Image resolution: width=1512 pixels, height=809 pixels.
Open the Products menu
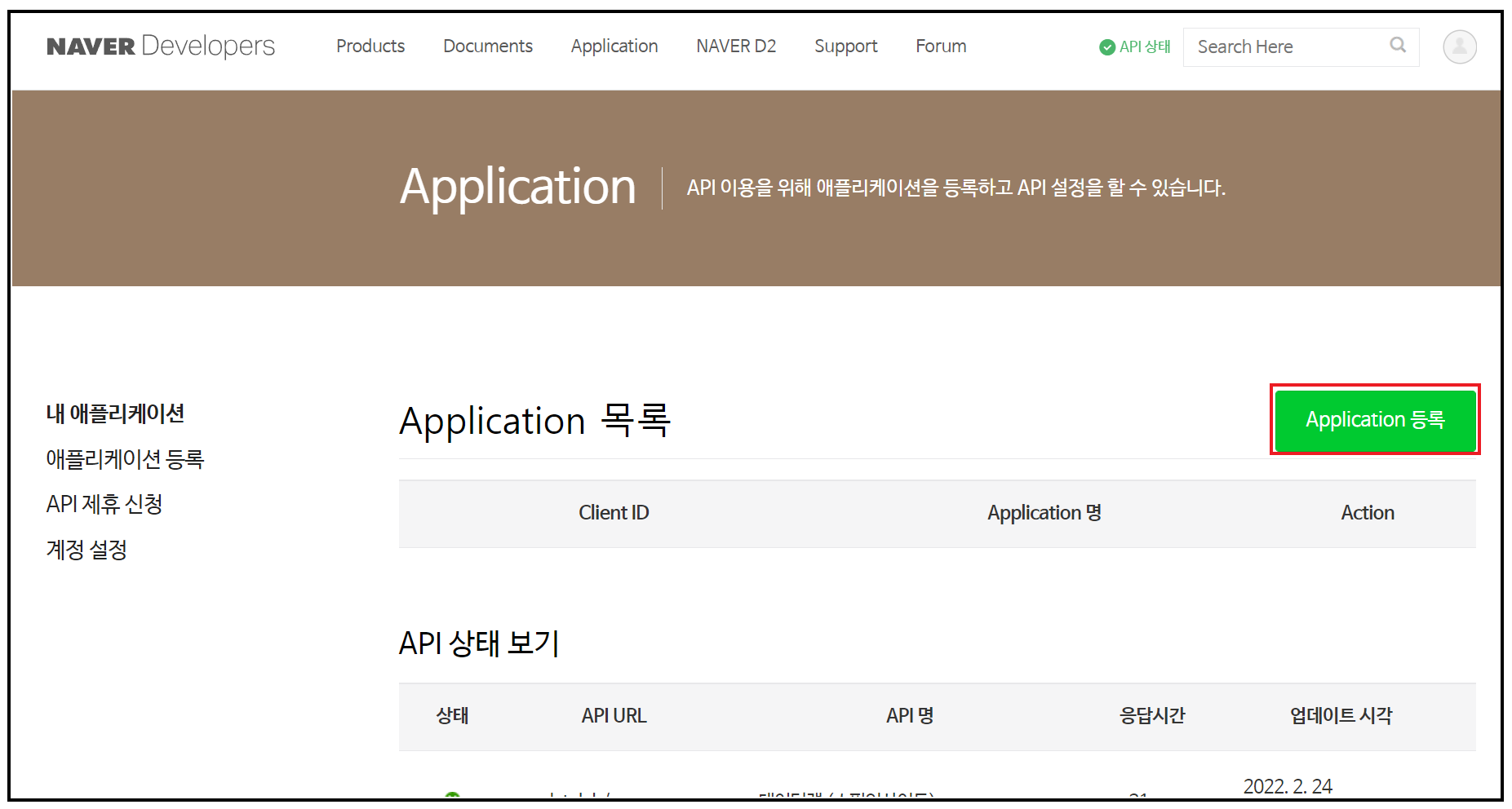pos(370,46)
